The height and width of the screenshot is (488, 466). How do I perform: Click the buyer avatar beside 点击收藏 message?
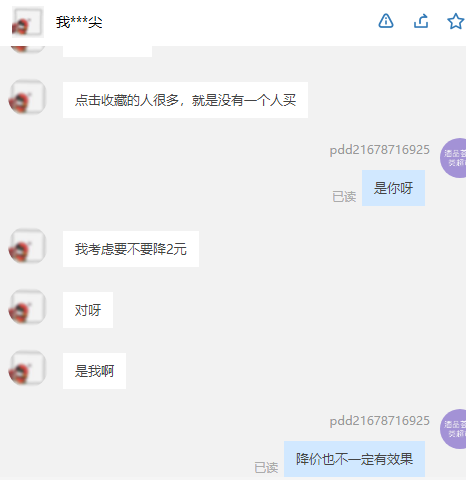27,97
